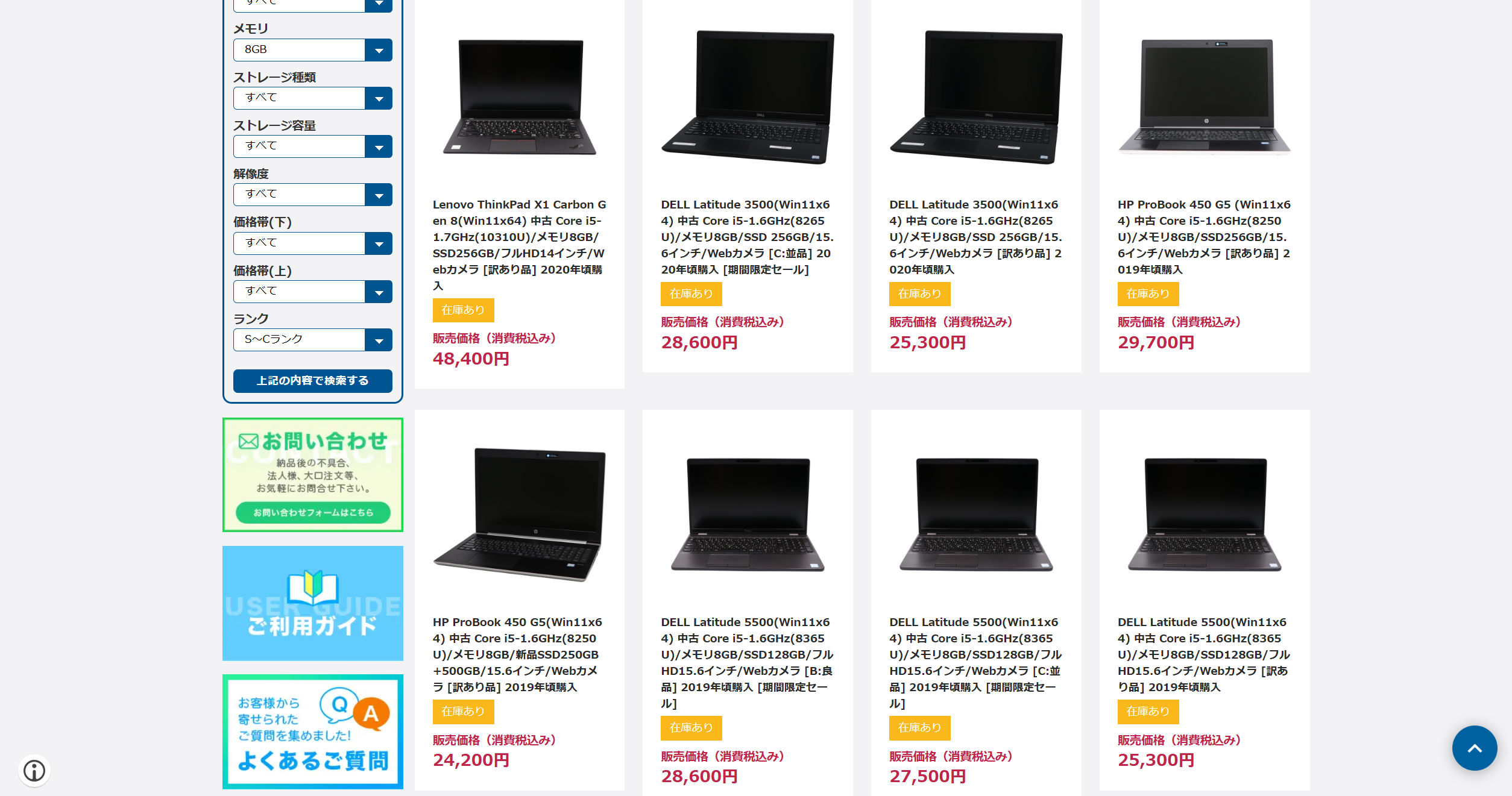
Task: Click the DELL Latitude 5500 25,300円 product title
Action: [x=1205, y=654]
